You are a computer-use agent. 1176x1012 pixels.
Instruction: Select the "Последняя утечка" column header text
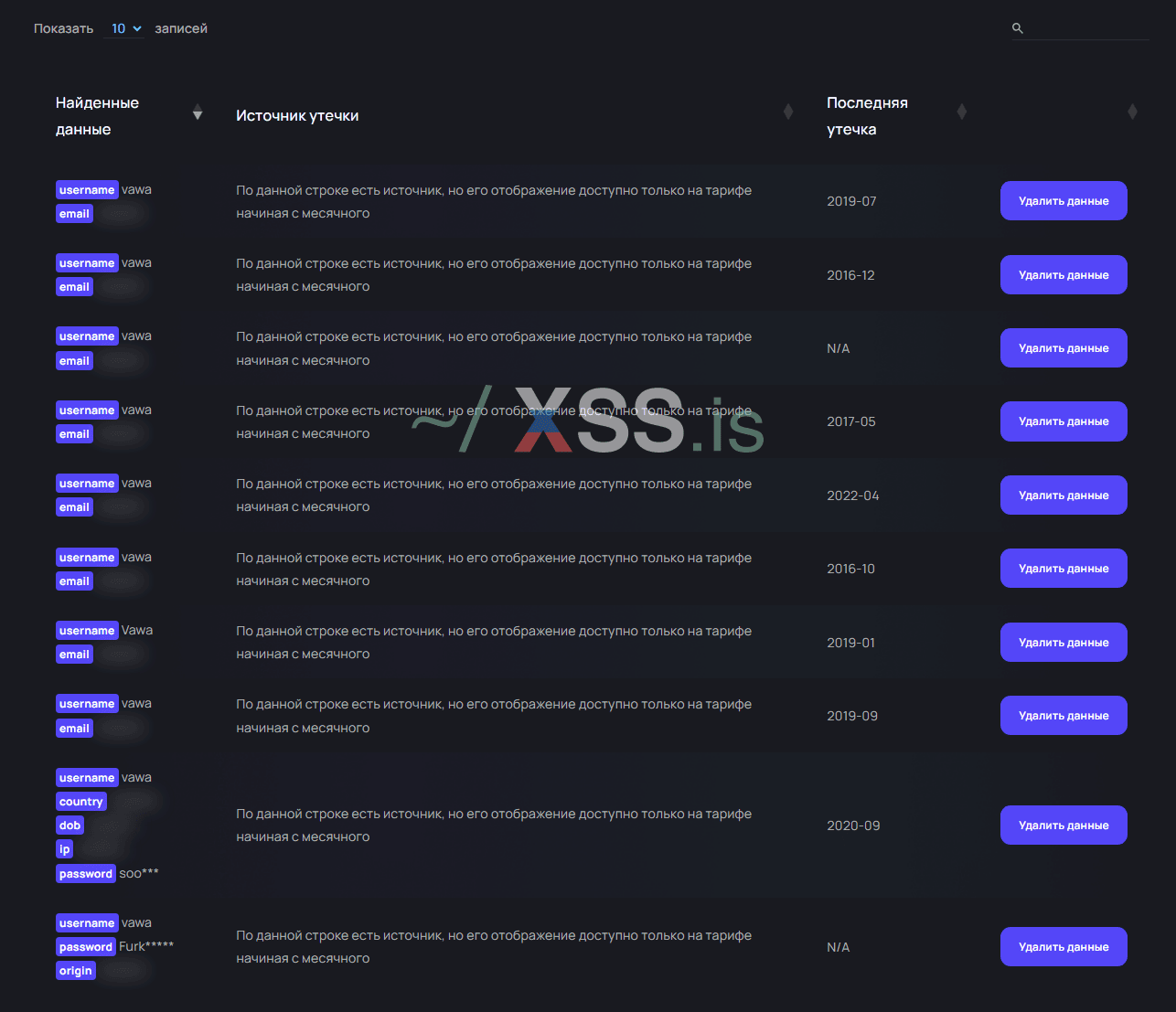click(x=867, y=116)
